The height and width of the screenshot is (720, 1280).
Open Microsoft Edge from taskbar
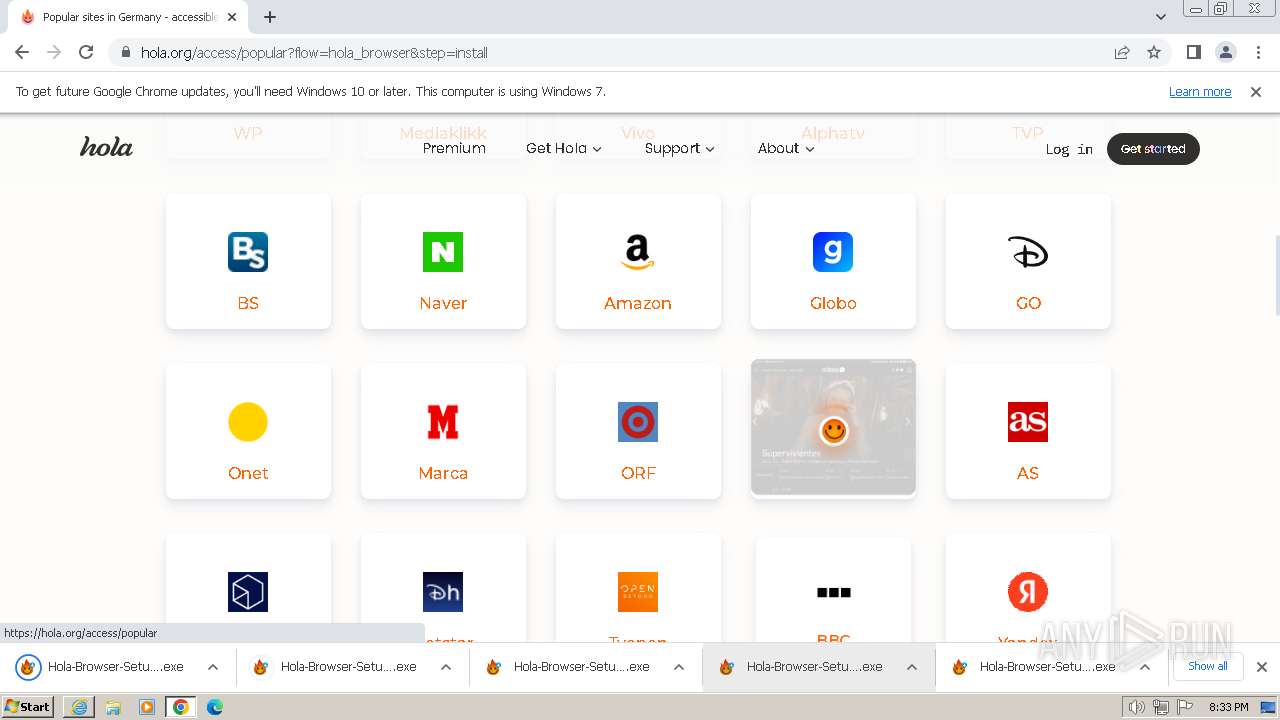214,707
